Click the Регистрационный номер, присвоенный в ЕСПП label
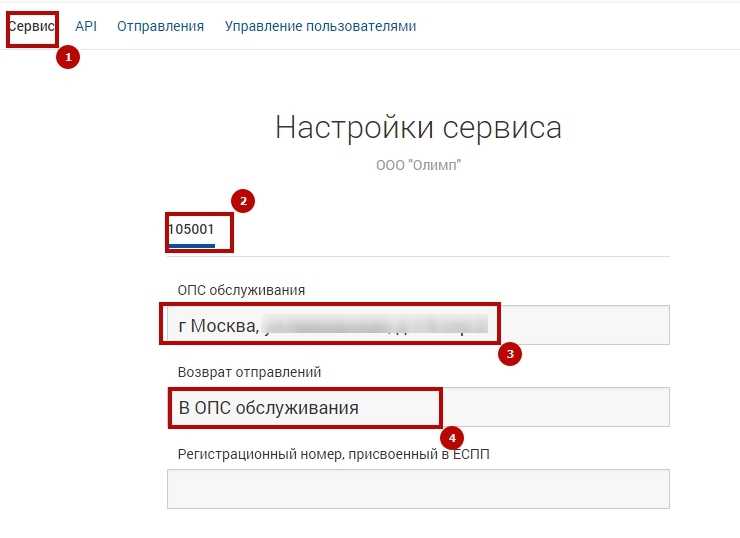The height and width of the screenshot is (538, 740). pyautogui.click(x=333, y=454)
